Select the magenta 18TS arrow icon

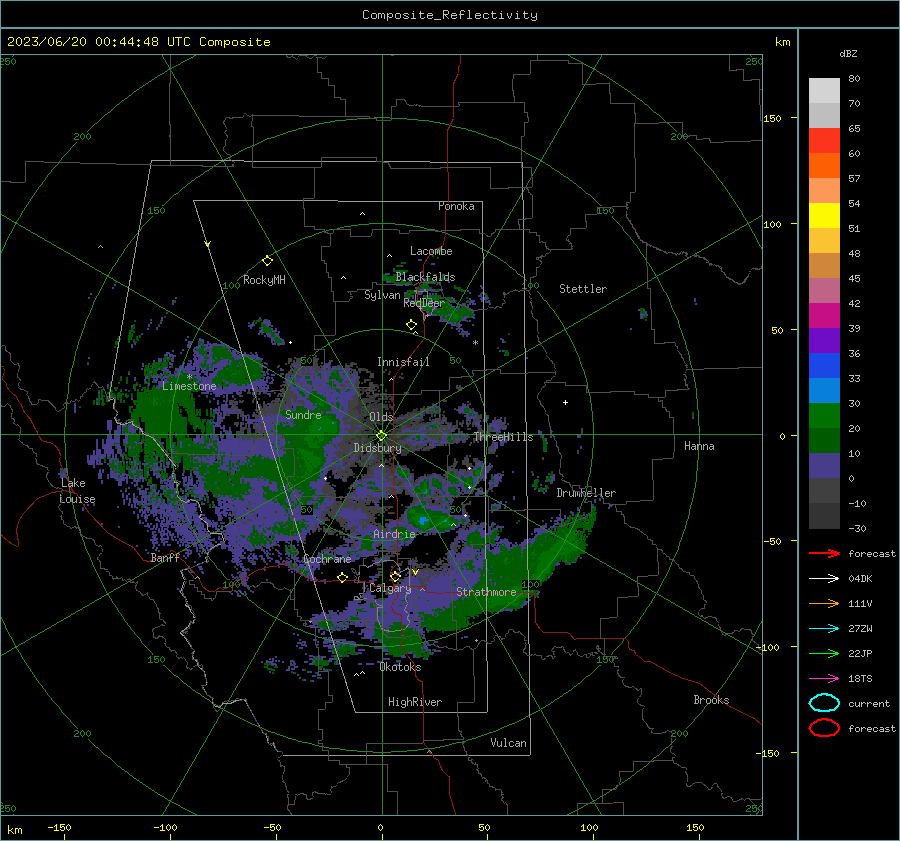point(824,679)
